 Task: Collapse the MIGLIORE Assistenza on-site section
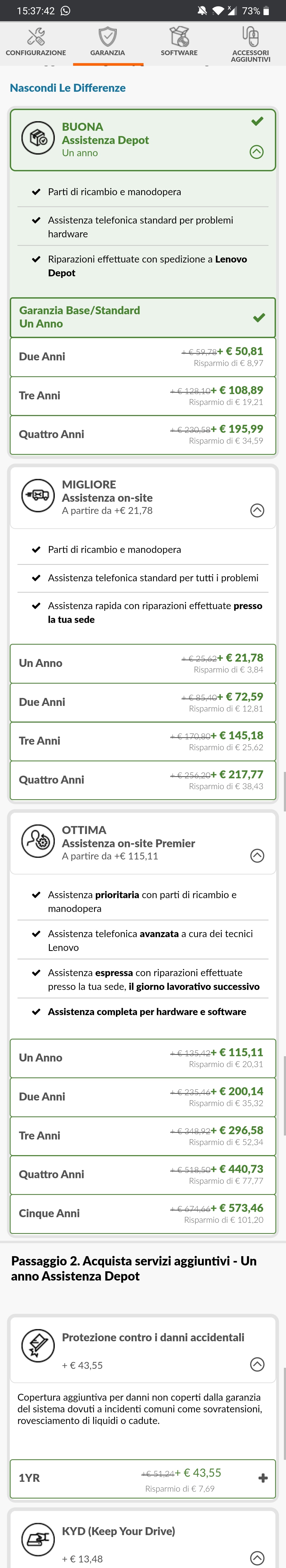tap(257, 510)
